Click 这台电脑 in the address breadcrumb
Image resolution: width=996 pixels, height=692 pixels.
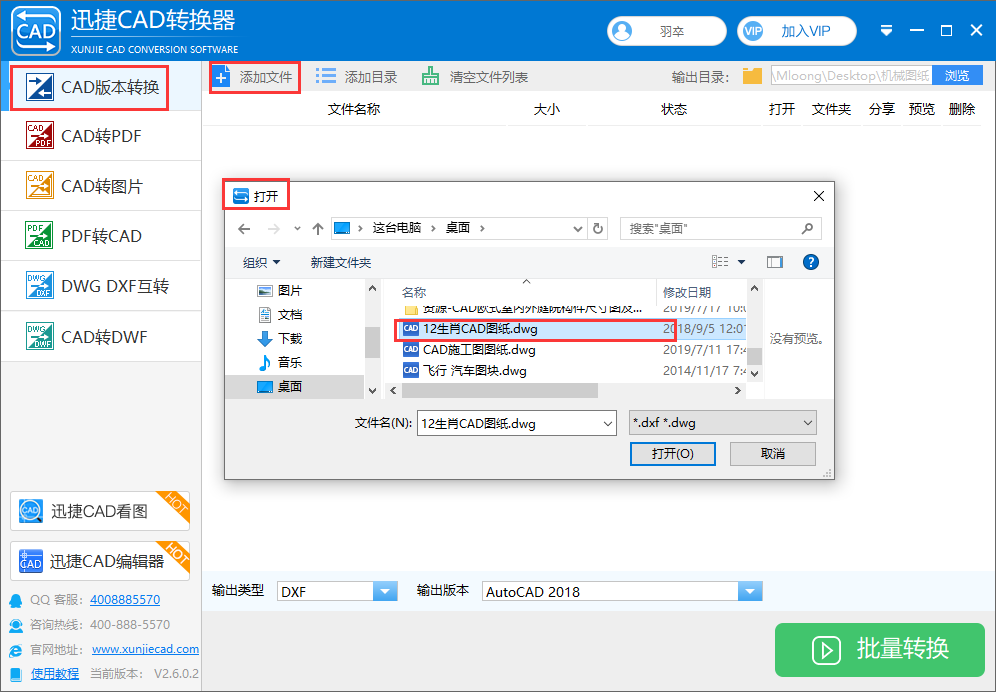[x=396, y=228]
